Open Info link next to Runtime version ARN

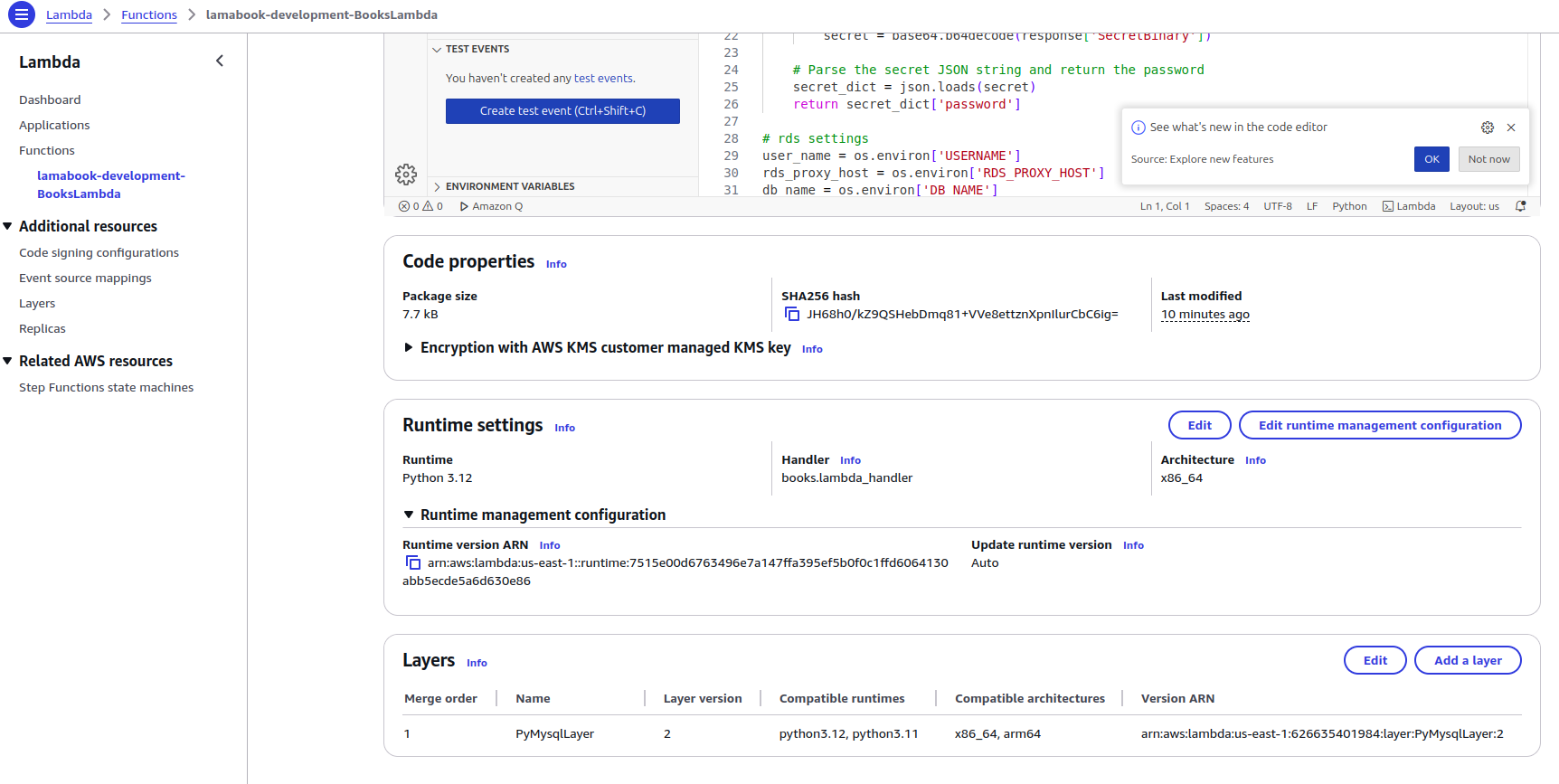coord(550,545)
